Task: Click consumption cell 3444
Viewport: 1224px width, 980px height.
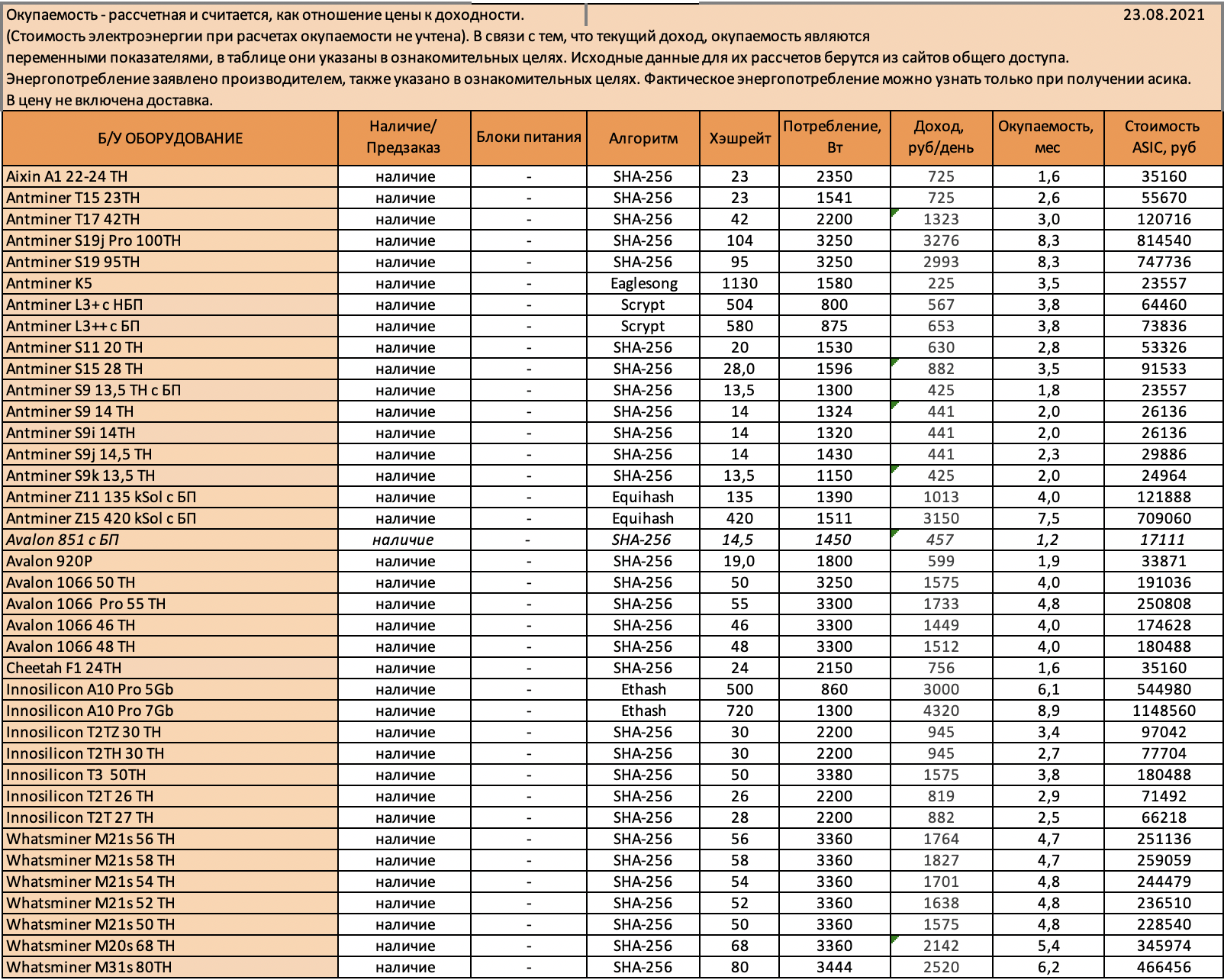Action: (834, 967)
